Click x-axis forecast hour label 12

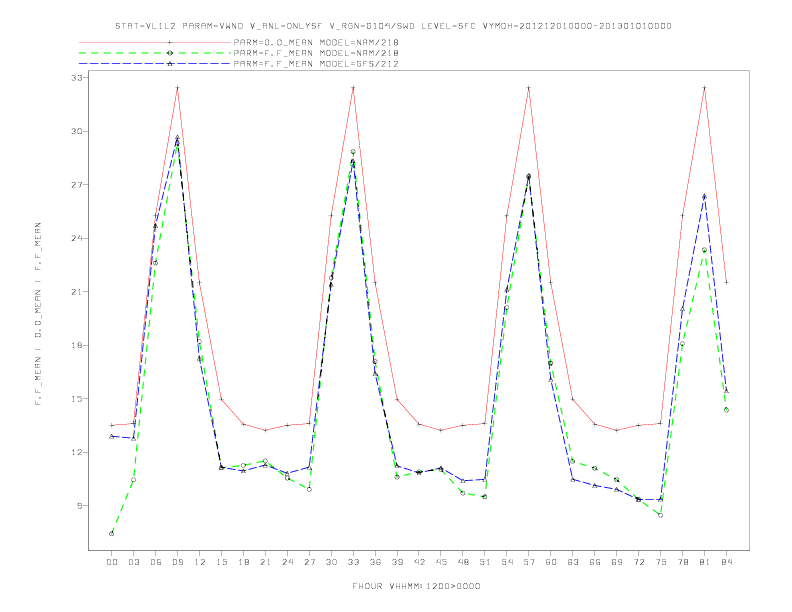coord(200,562)
